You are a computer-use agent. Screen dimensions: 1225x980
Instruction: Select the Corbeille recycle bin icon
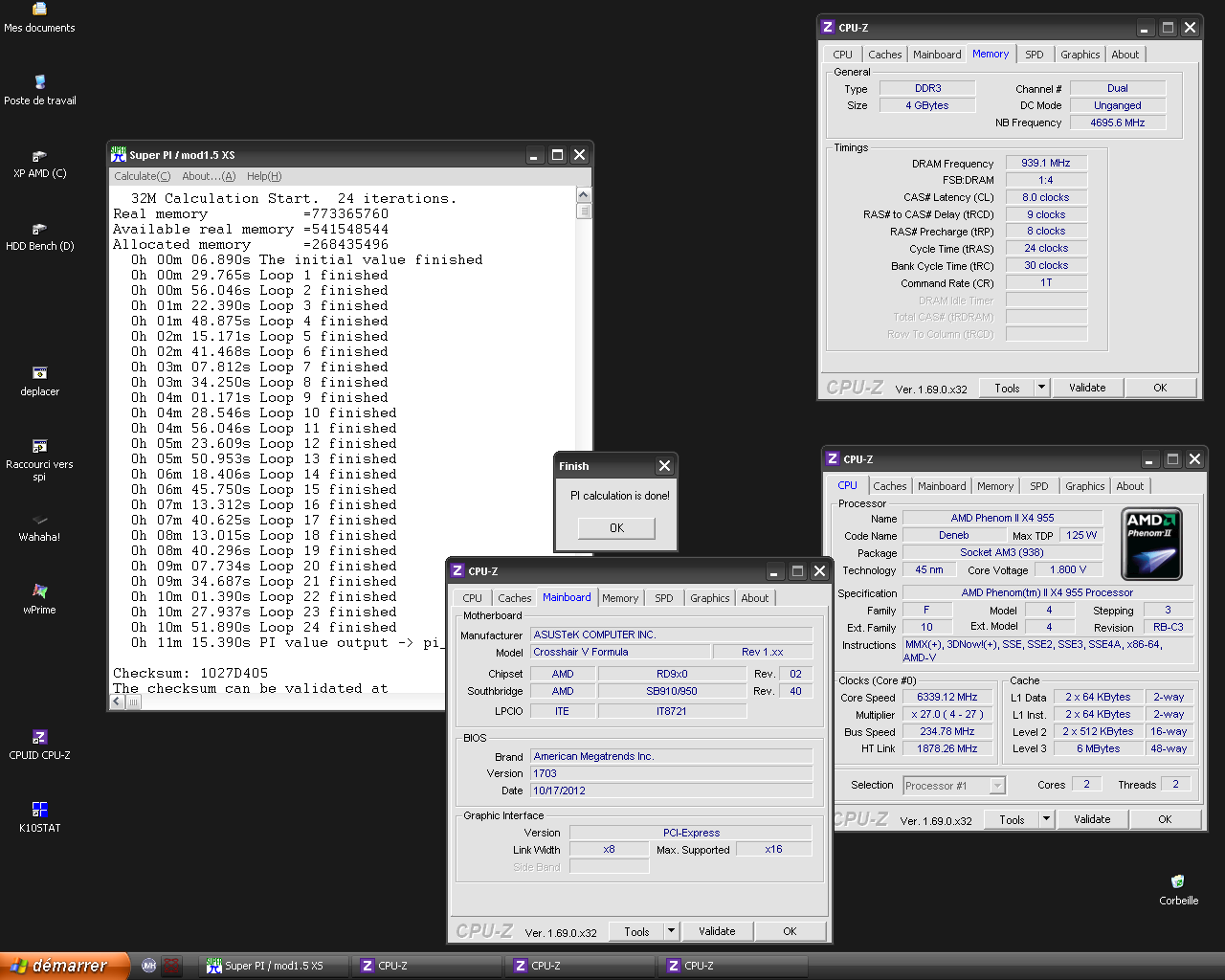coord(1178,891)
